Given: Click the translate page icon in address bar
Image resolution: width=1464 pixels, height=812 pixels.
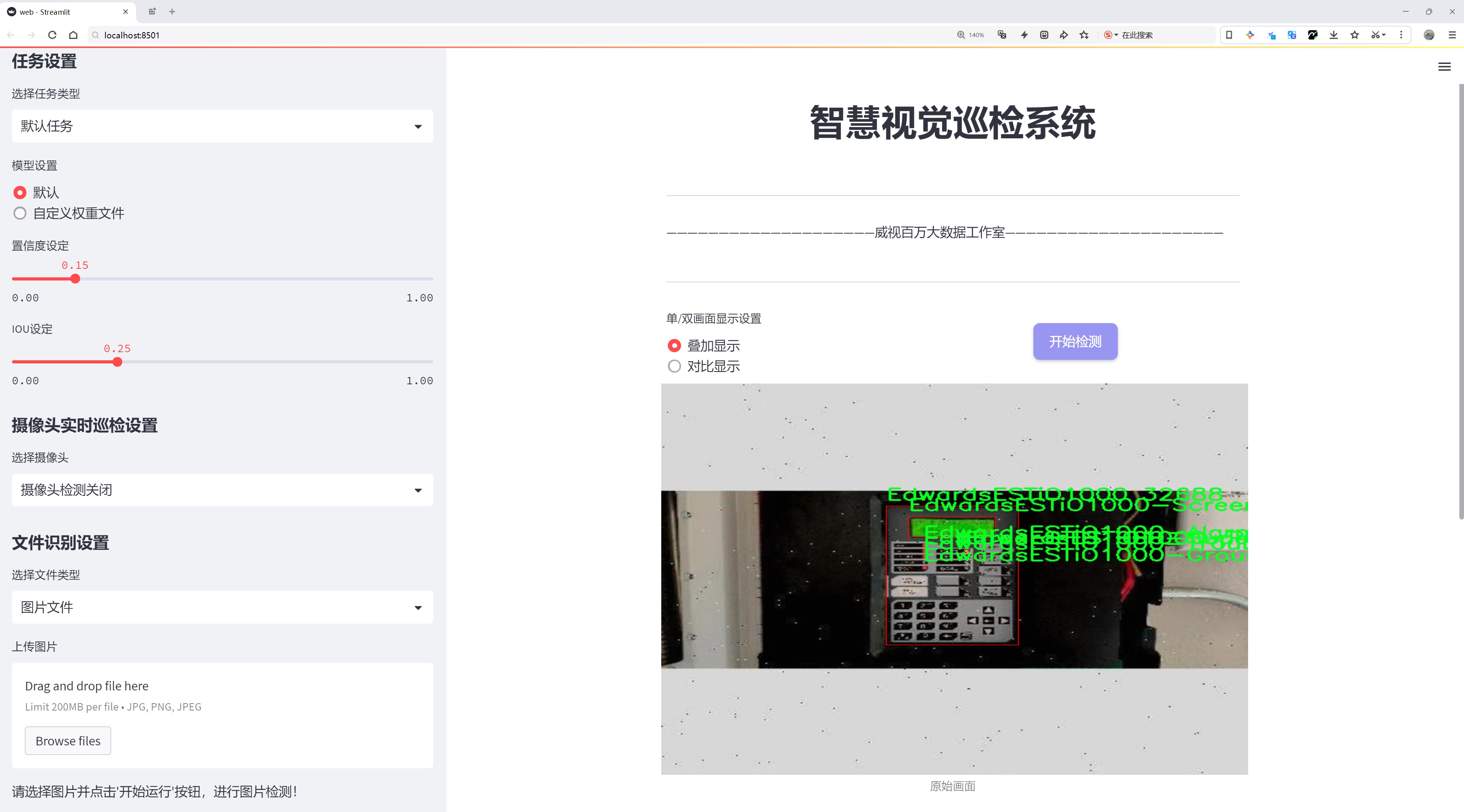Looking at the screenshot, I should (x=1002, y=34).
